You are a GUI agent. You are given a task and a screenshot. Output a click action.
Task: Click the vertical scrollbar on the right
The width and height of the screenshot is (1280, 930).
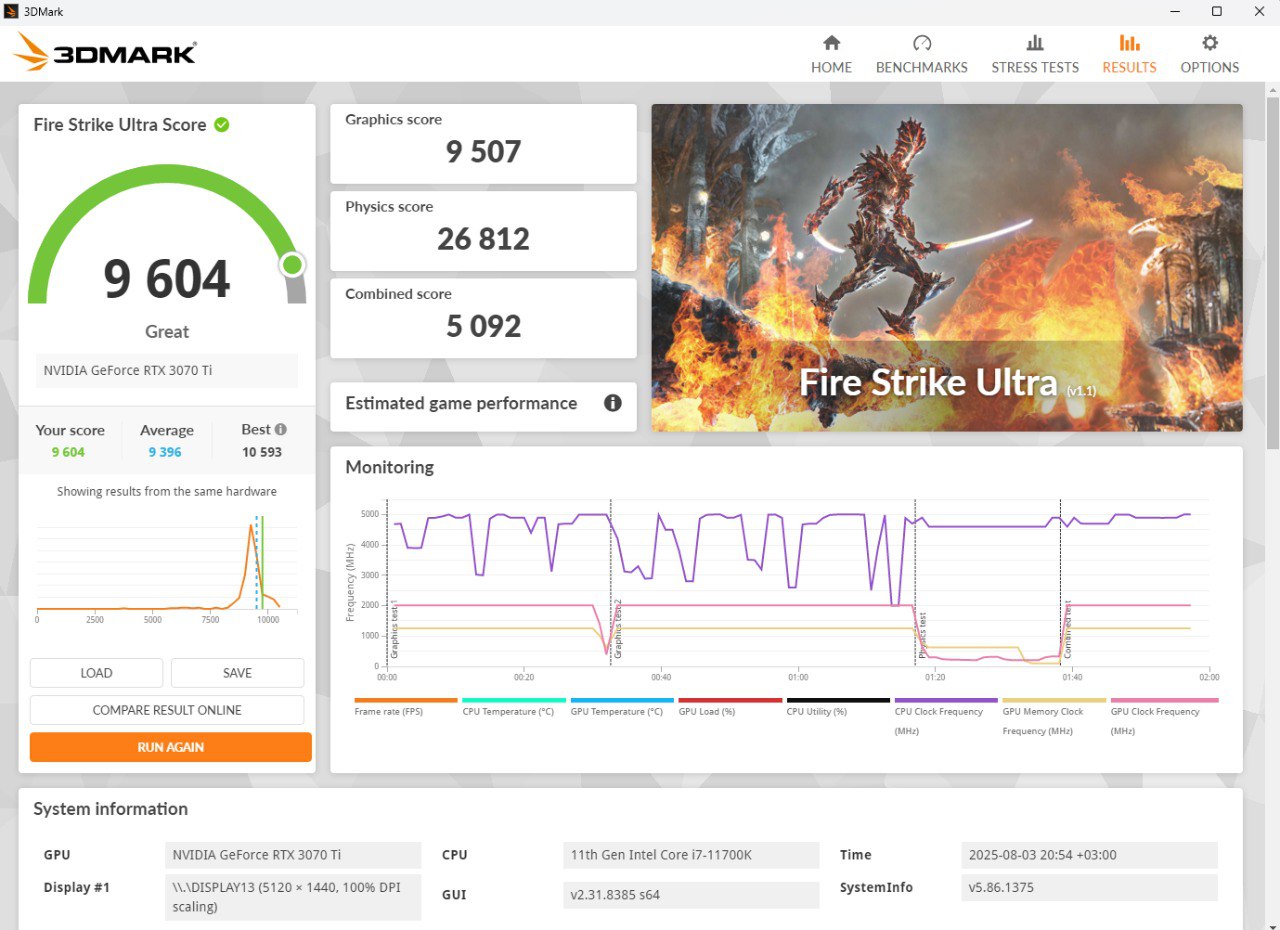[x=1272, y=272]
